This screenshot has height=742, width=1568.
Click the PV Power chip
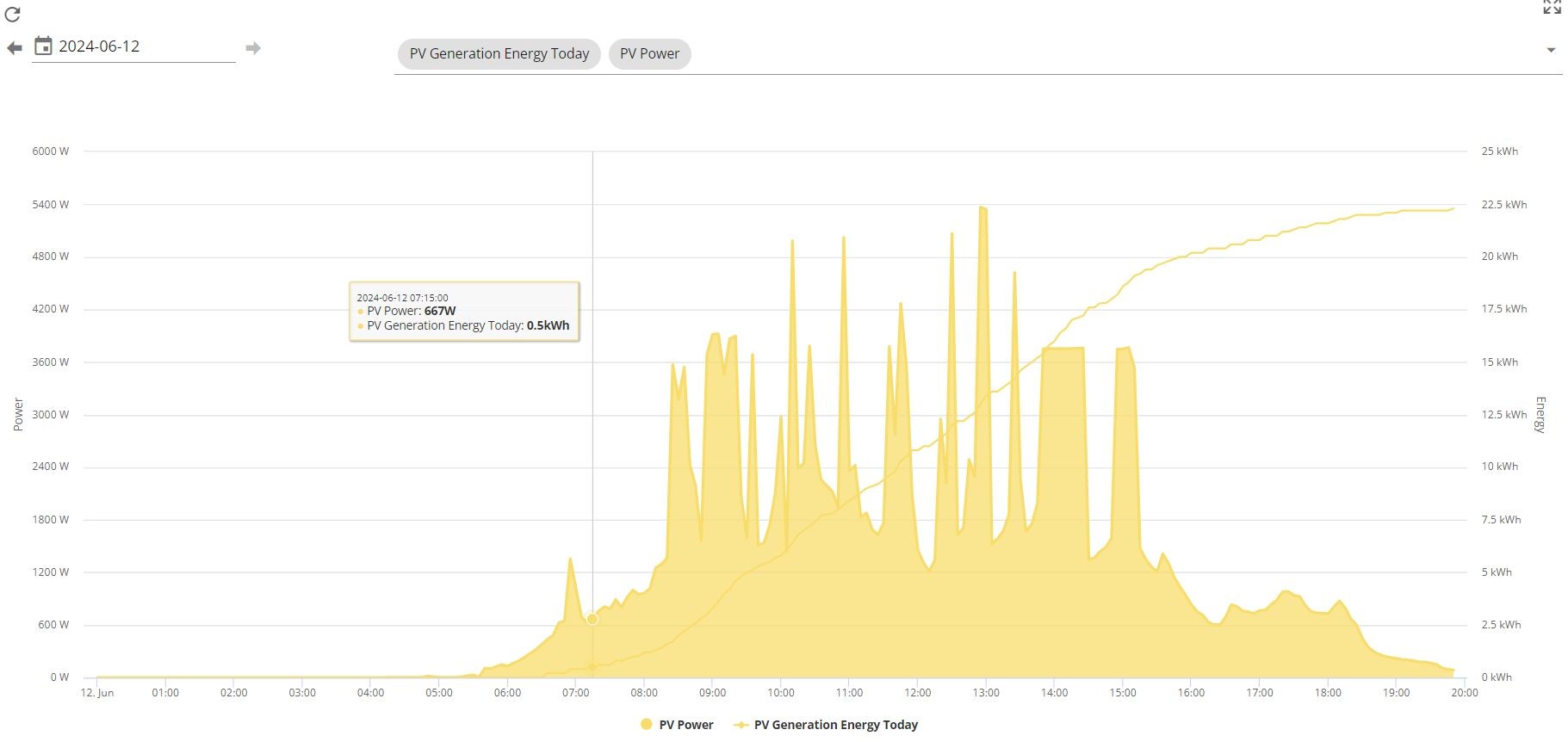click(x=650, y=53)
